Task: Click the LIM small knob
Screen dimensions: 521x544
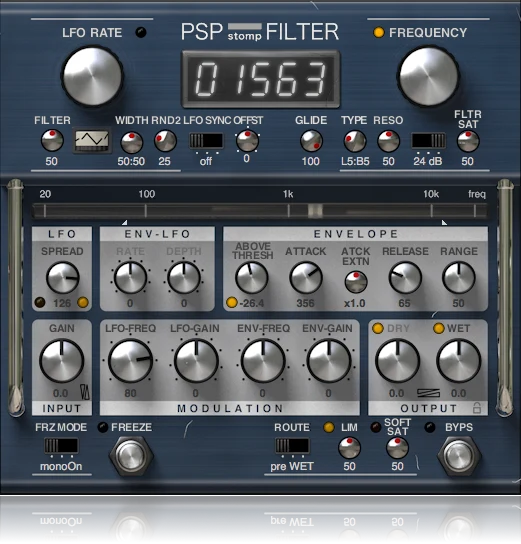Action: click(349, 448)
